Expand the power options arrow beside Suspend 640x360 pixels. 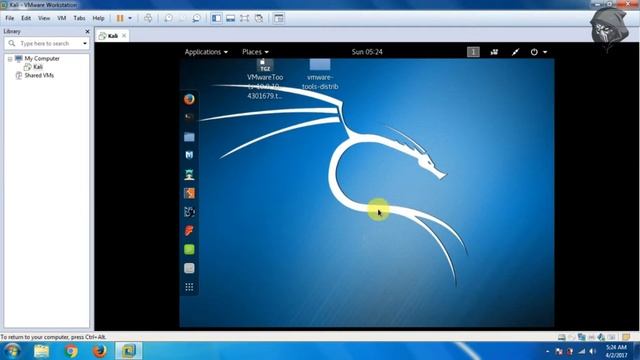[130, 18]
